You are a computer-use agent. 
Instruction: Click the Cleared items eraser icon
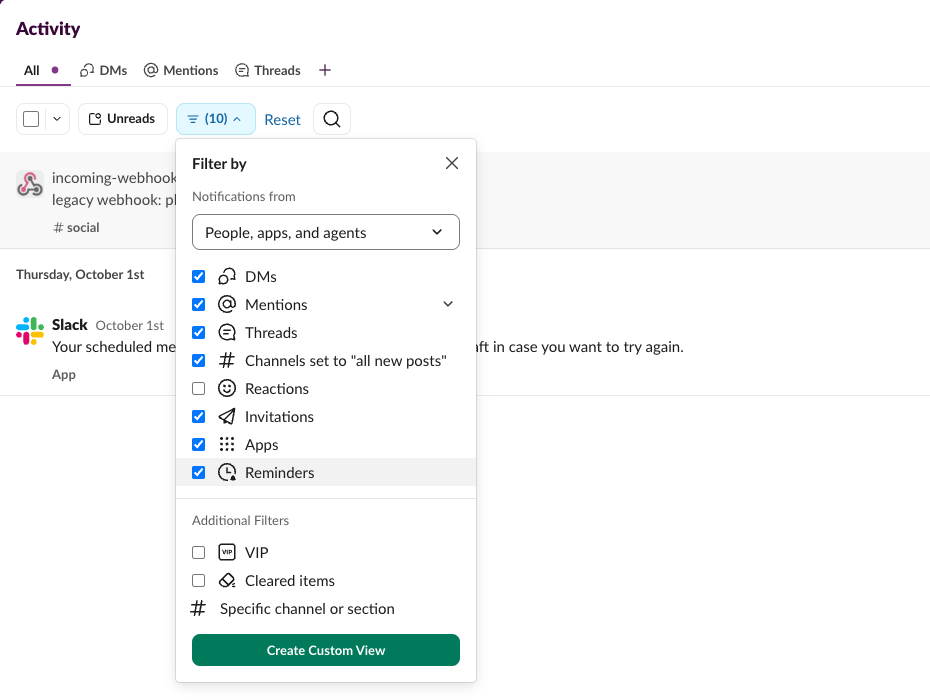[x=227, y=580]
